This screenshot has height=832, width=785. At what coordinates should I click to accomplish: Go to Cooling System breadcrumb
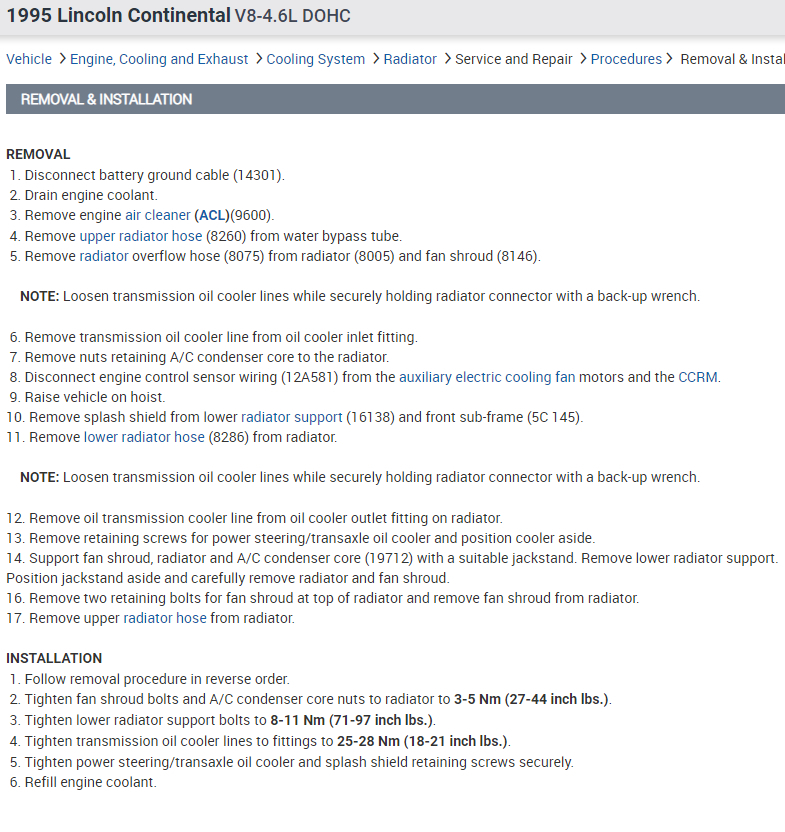click(x=316, y=59)
